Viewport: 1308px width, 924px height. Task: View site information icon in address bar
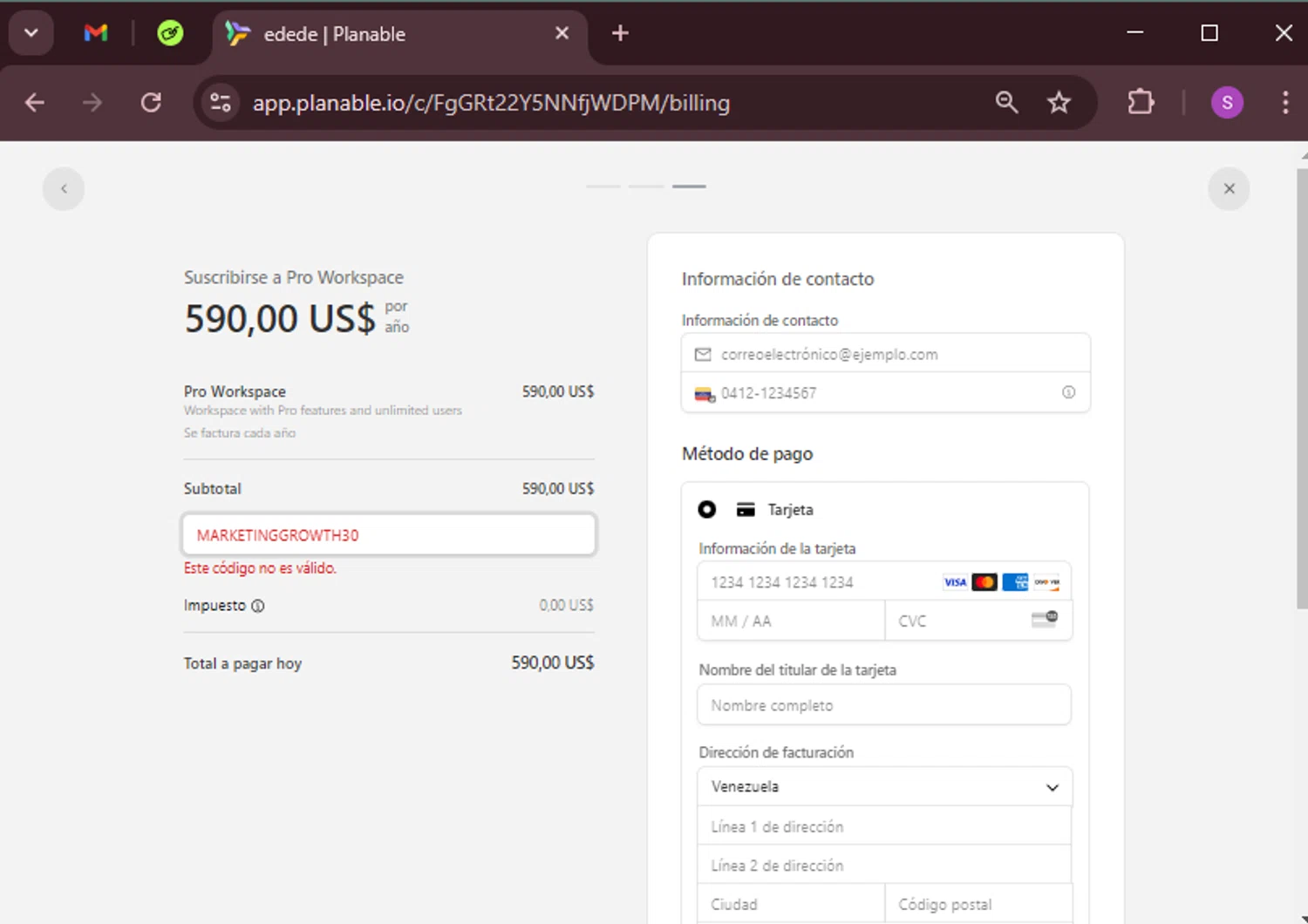tap(221, 103)
